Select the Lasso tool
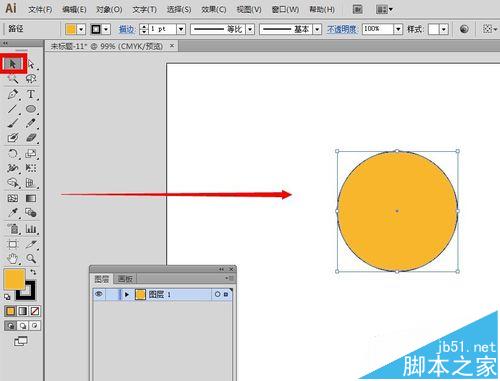 click(31, 79)
